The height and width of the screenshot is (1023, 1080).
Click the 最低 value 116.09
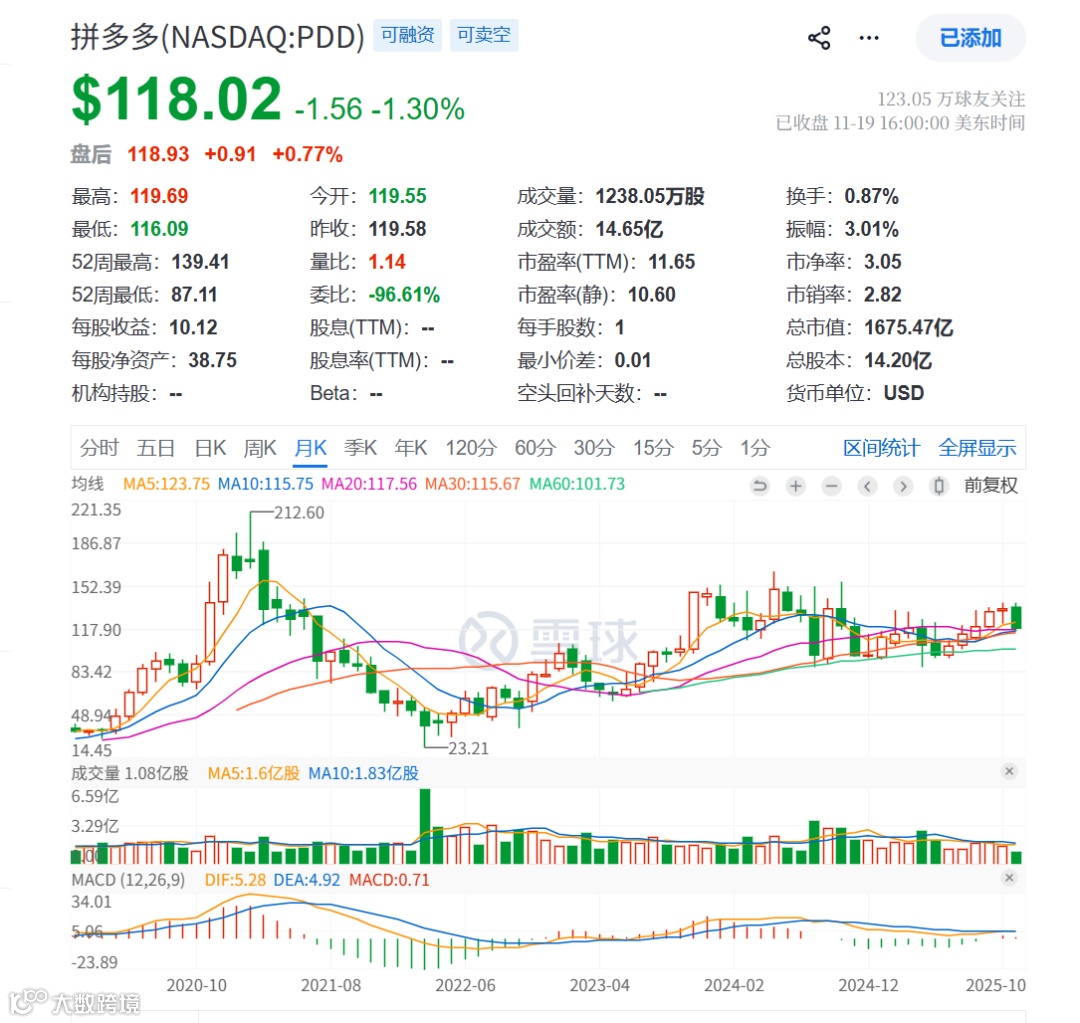tap(159, 229)
